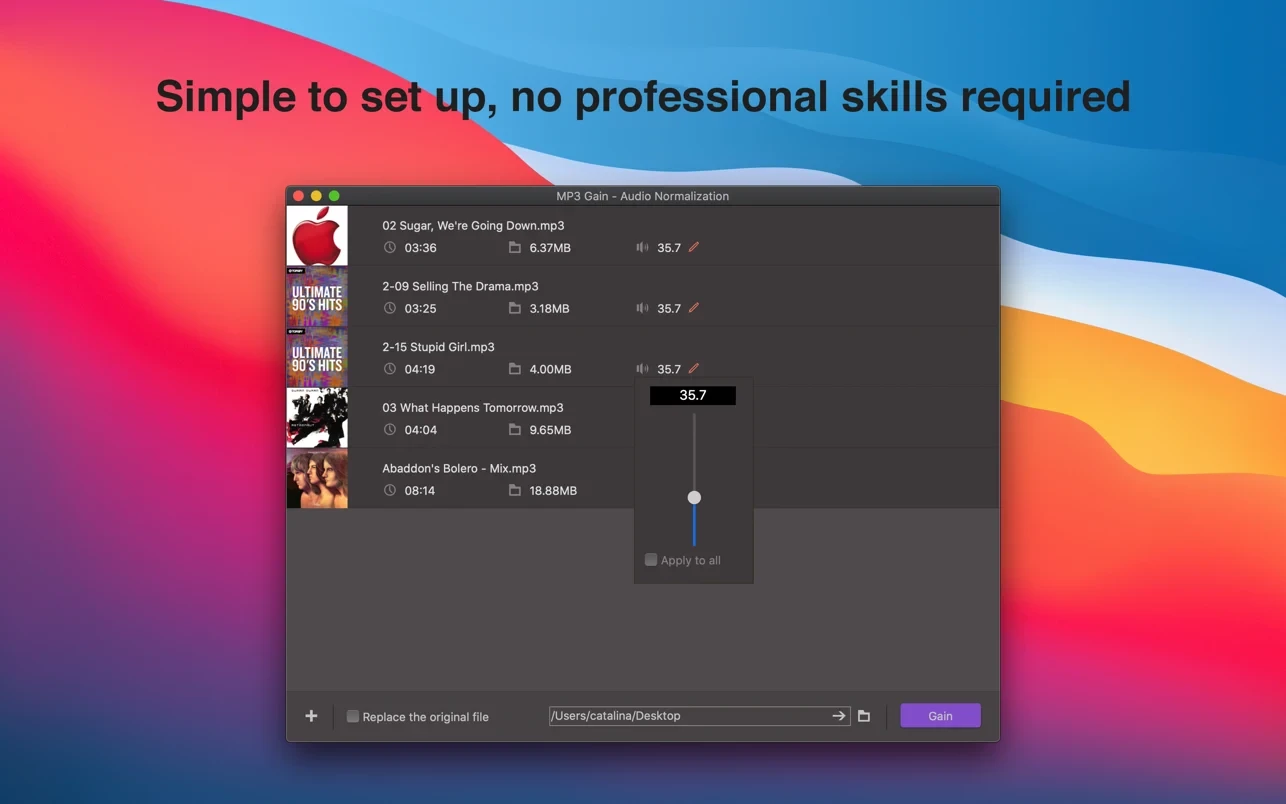Image resolution: width=1286 pixels, height=804 pixels.
Task: Select Abaddon's Bolero - Mix.mp3 track
Action: click(459, 468)
